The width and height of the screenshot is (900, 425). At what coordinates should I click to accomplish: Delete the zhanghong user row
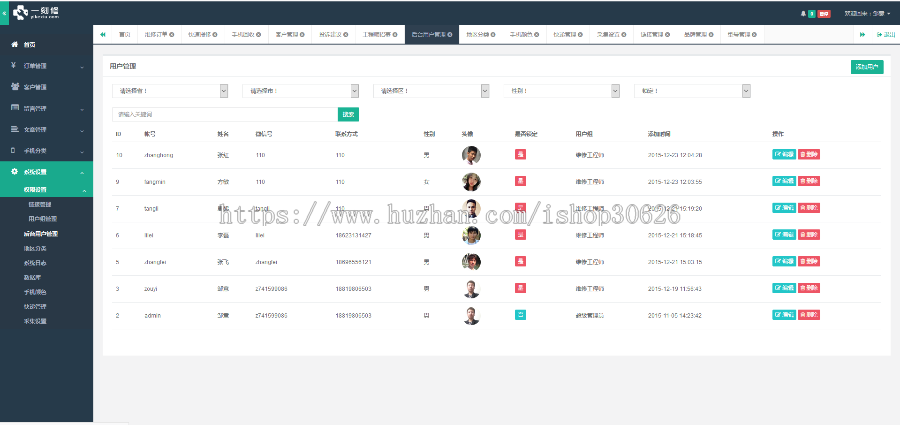[809, 154]
